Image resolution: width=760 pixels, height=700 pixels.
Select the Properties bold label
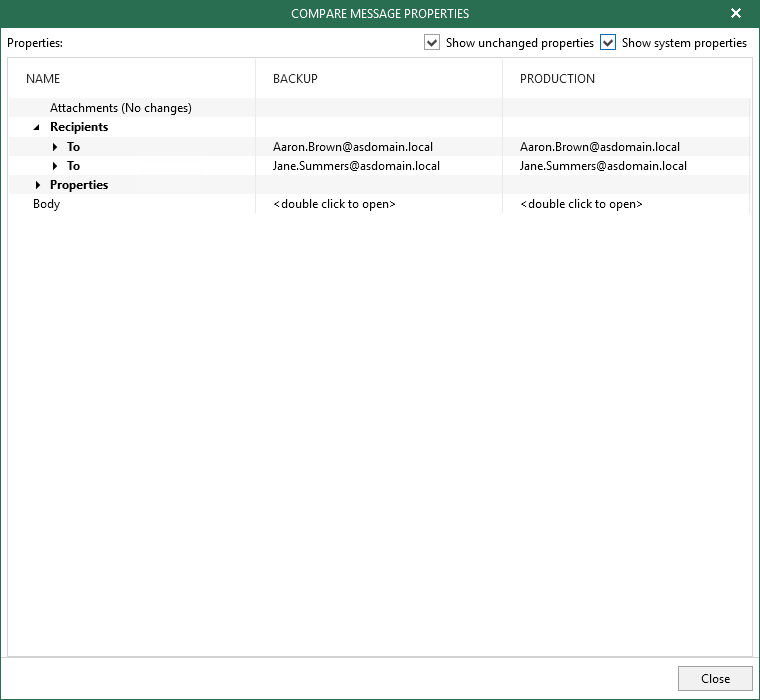pyautogui.click(x=79, y=185)
